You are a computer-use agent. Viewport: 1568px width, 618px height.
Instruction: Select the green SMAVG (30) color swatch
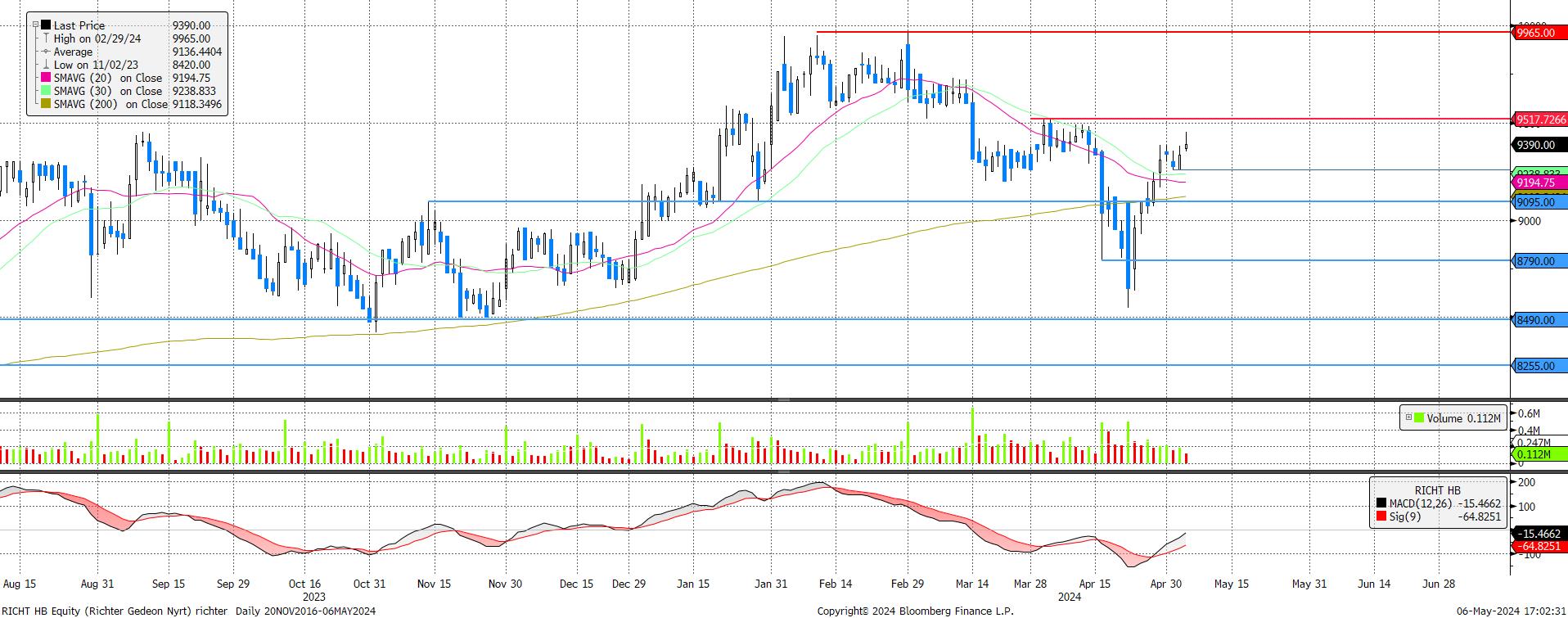[x=46, y=91]
